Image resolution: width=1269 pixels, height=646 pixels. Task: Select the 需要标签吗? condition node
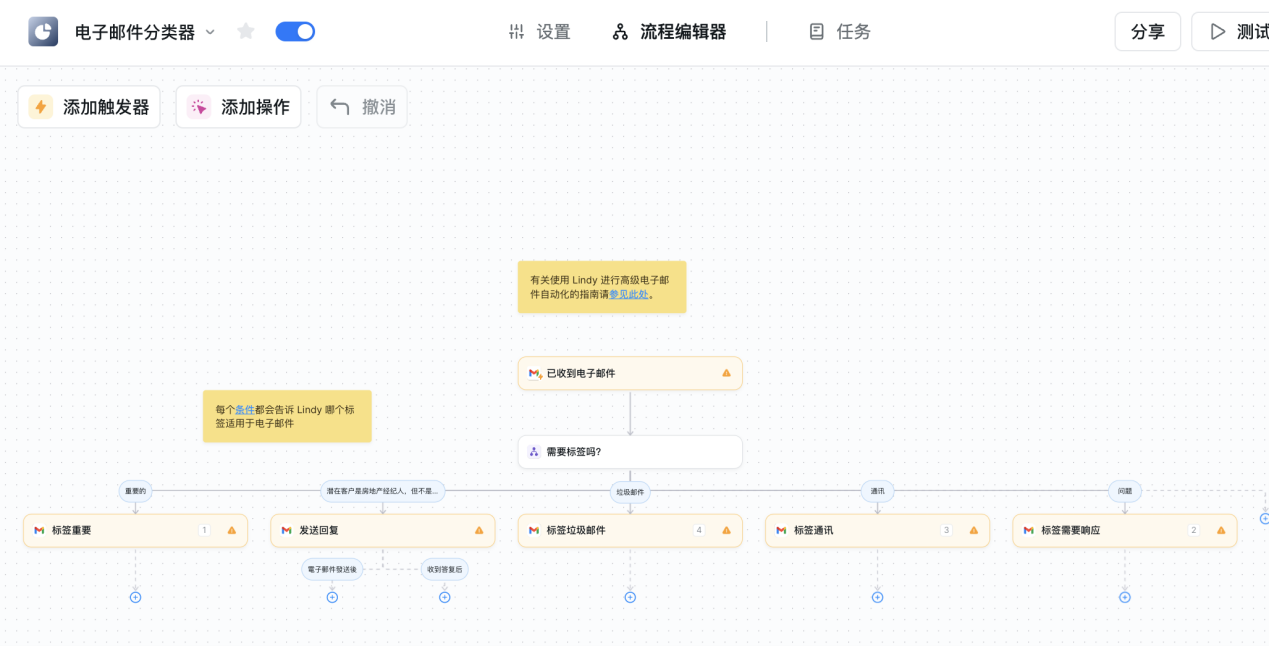pos(629,452)
